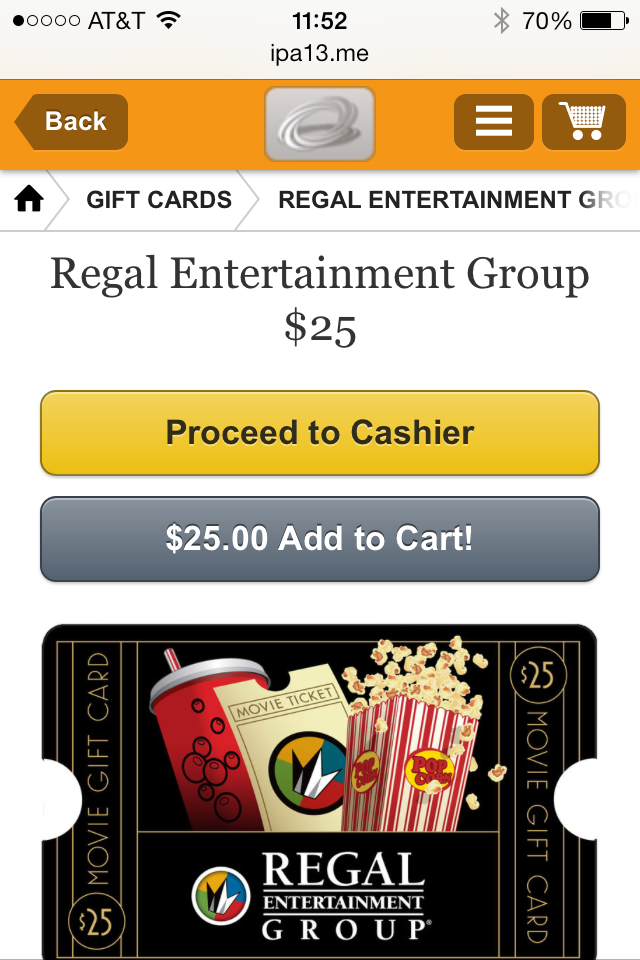Tap the red soda cup illustration
640x960 pixels.
tap(208, 741)
